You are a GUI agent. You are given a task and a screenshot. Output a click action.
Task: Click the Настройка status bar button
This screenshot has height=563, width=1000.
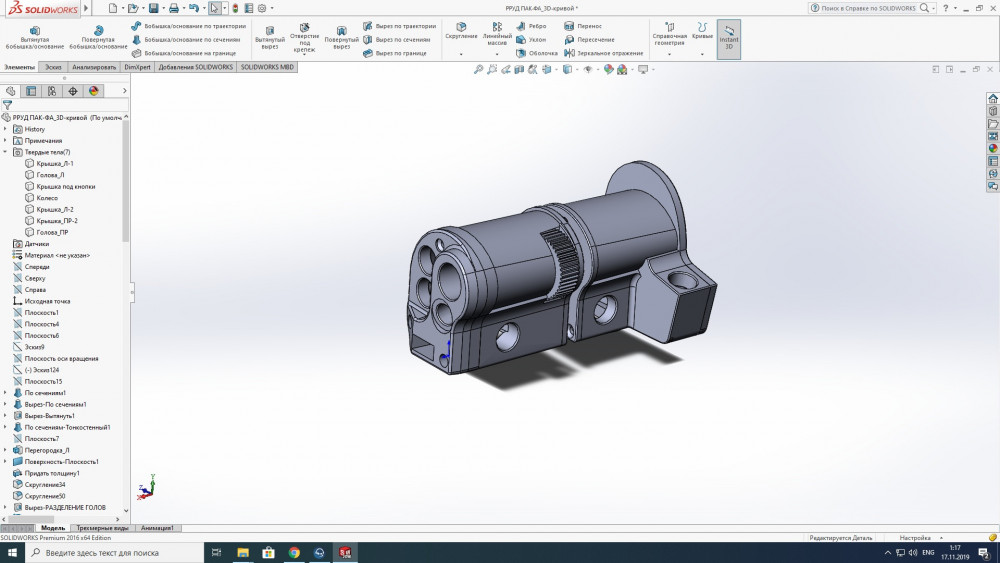tap(914, 538)
